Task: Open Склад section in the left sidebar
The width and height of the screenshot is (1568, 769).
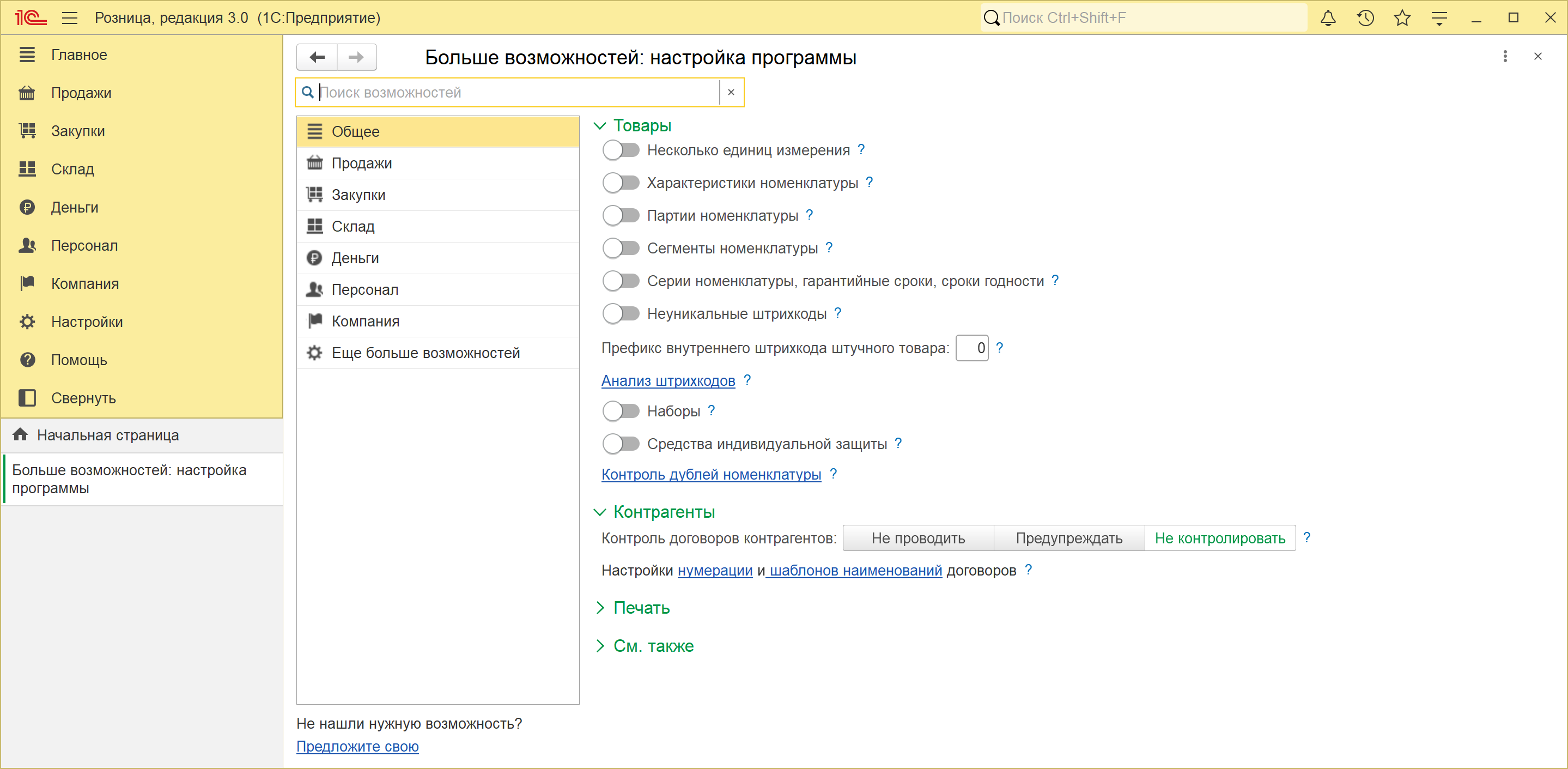Action: pos(141,169)
